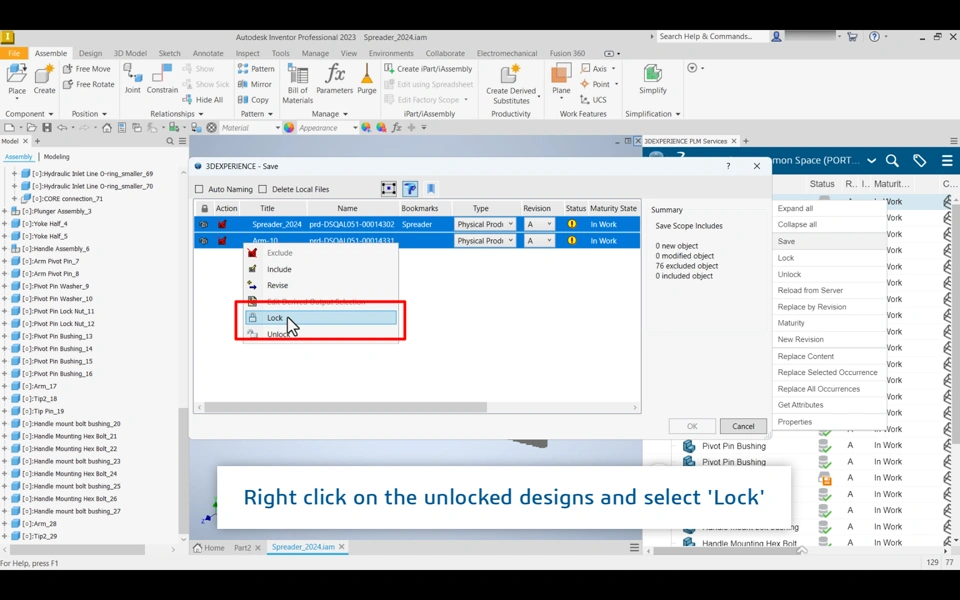Viewport: 960px width, 600px height.
Task: Check the Delete Local Files option
Action: 263,189
